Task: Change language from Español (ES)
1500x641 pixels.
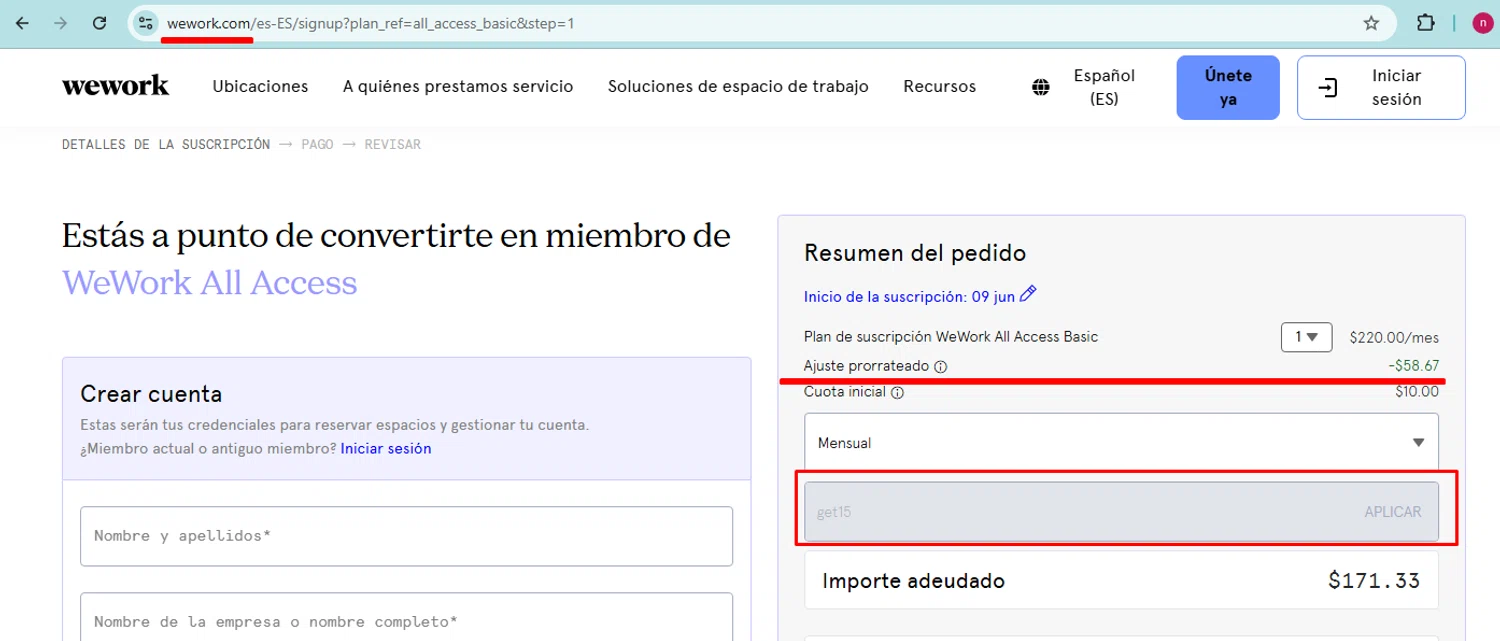Action: 1104,87
